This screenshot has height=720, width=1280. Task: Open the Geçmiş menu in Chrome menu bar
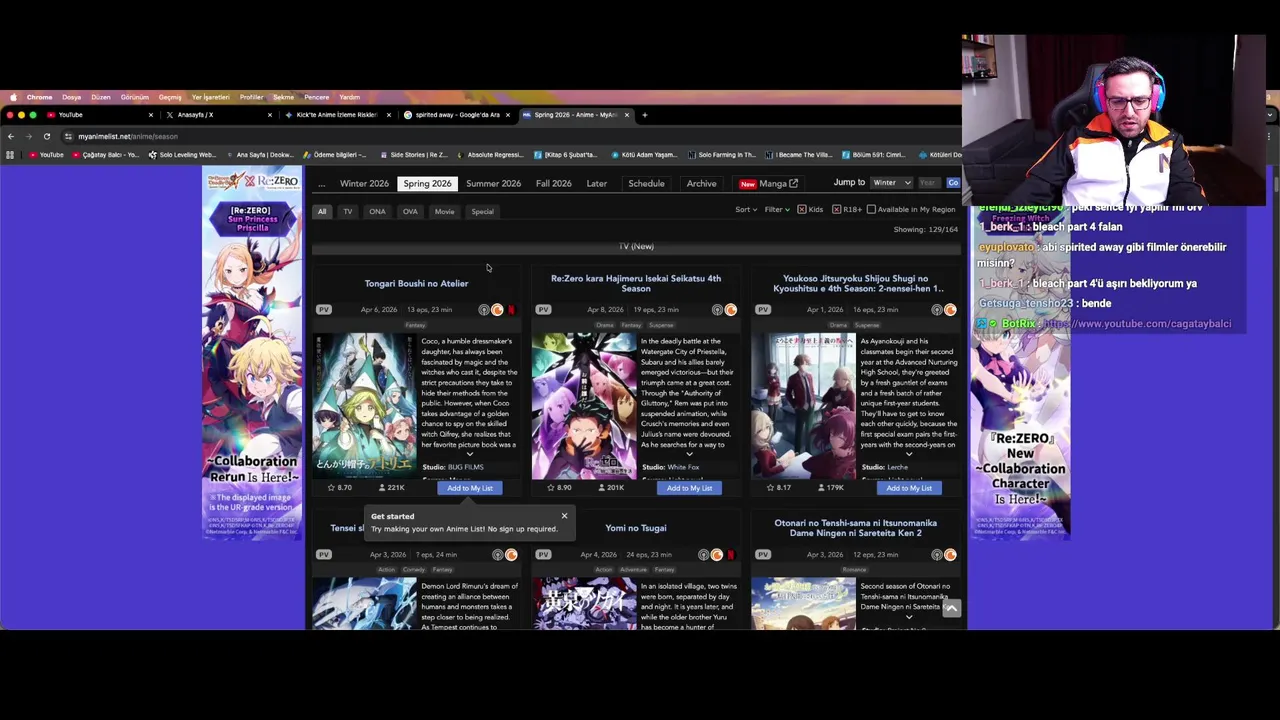[x=170, y=97]
